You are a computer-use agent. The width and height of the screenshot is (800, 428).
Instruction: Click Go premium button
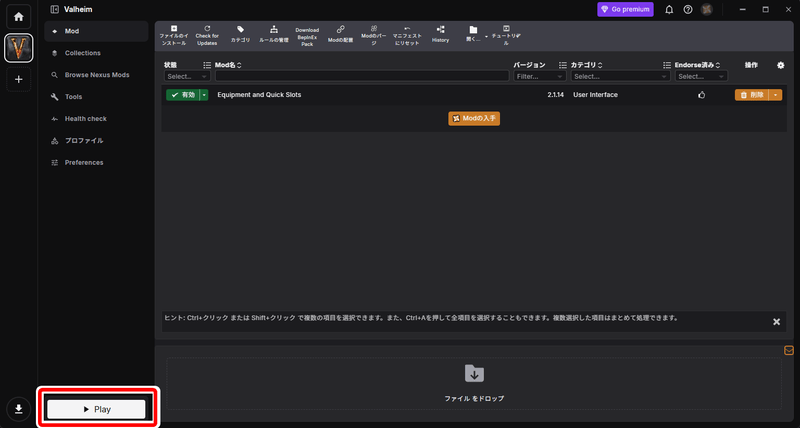[625, 9]
